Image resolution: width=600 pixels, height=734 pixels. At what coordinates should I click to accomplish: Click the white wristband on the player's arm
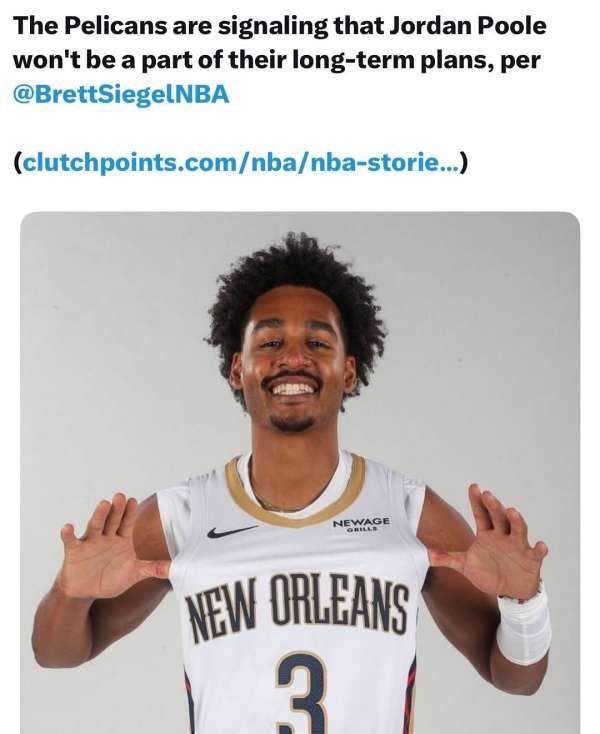pos(524,628)
